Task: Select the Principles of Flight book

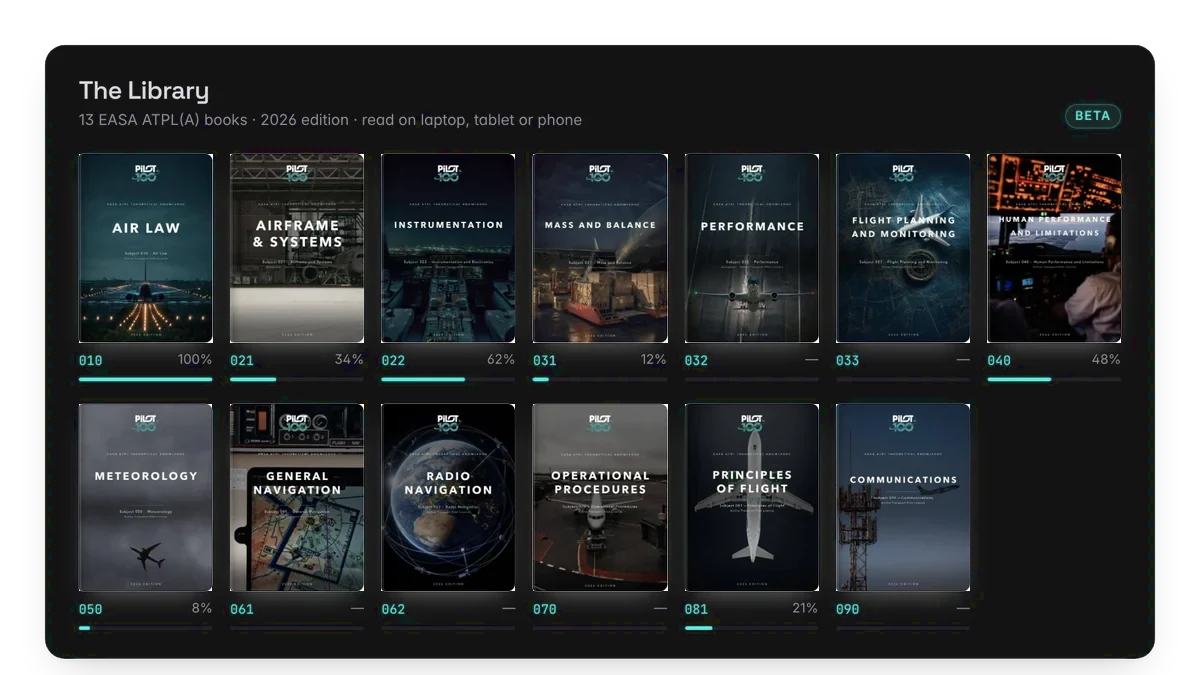Action: (751, 498)
